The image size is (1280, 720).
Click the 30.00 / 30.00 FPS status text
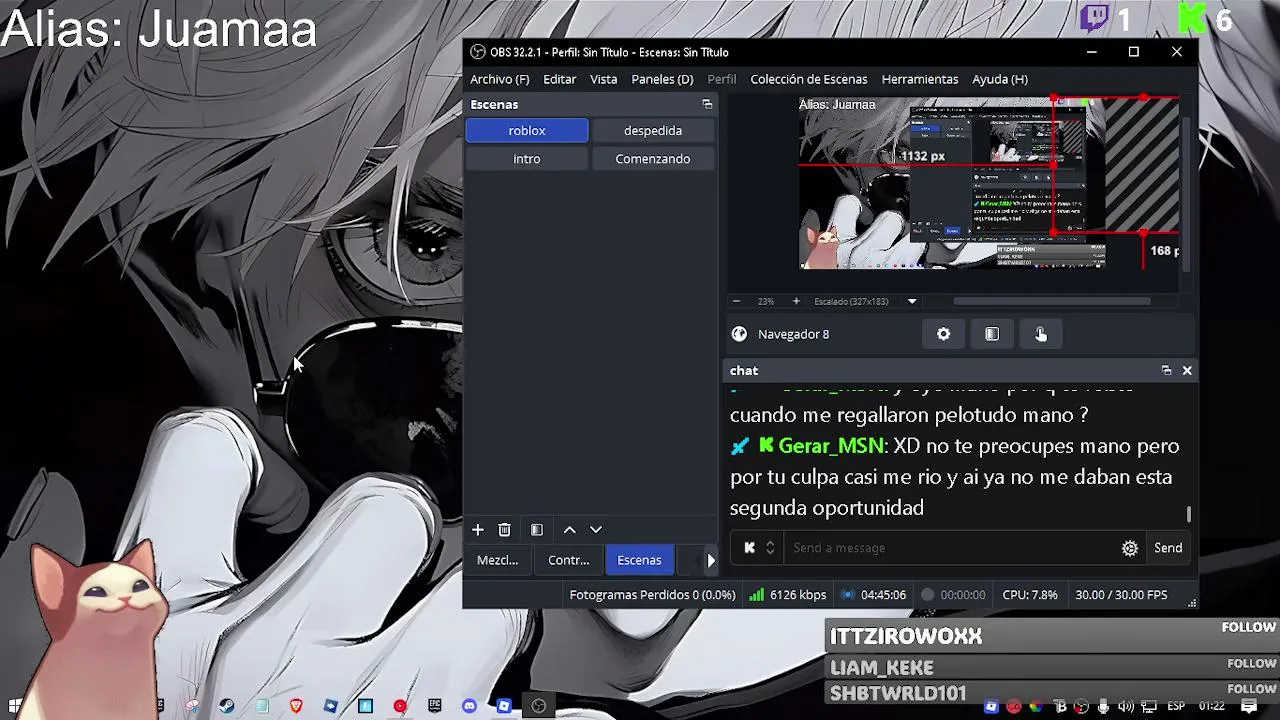point(1121,594)
